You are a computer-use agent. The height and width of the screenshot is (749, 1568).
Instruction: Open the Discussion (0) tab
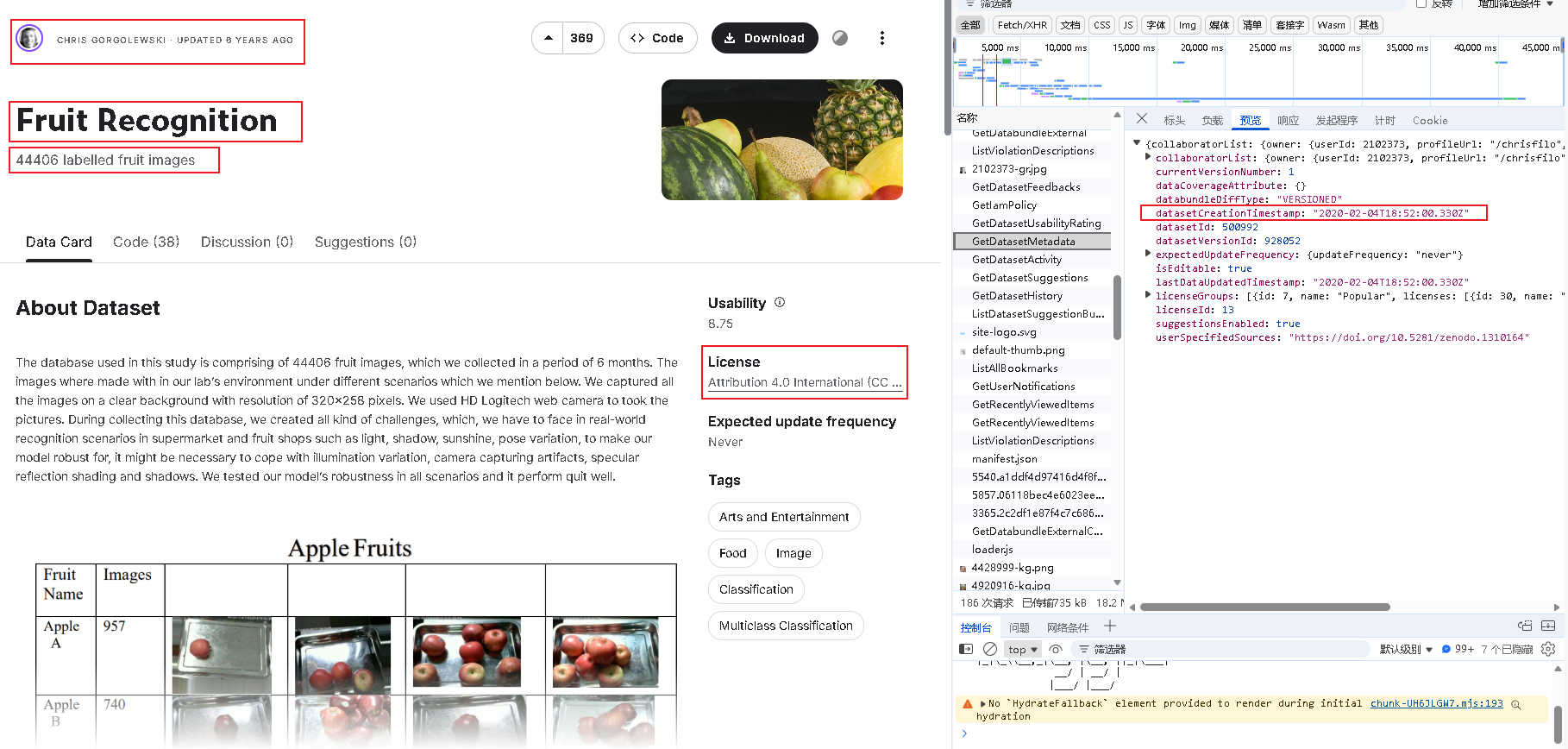click(x=248, y=242)
